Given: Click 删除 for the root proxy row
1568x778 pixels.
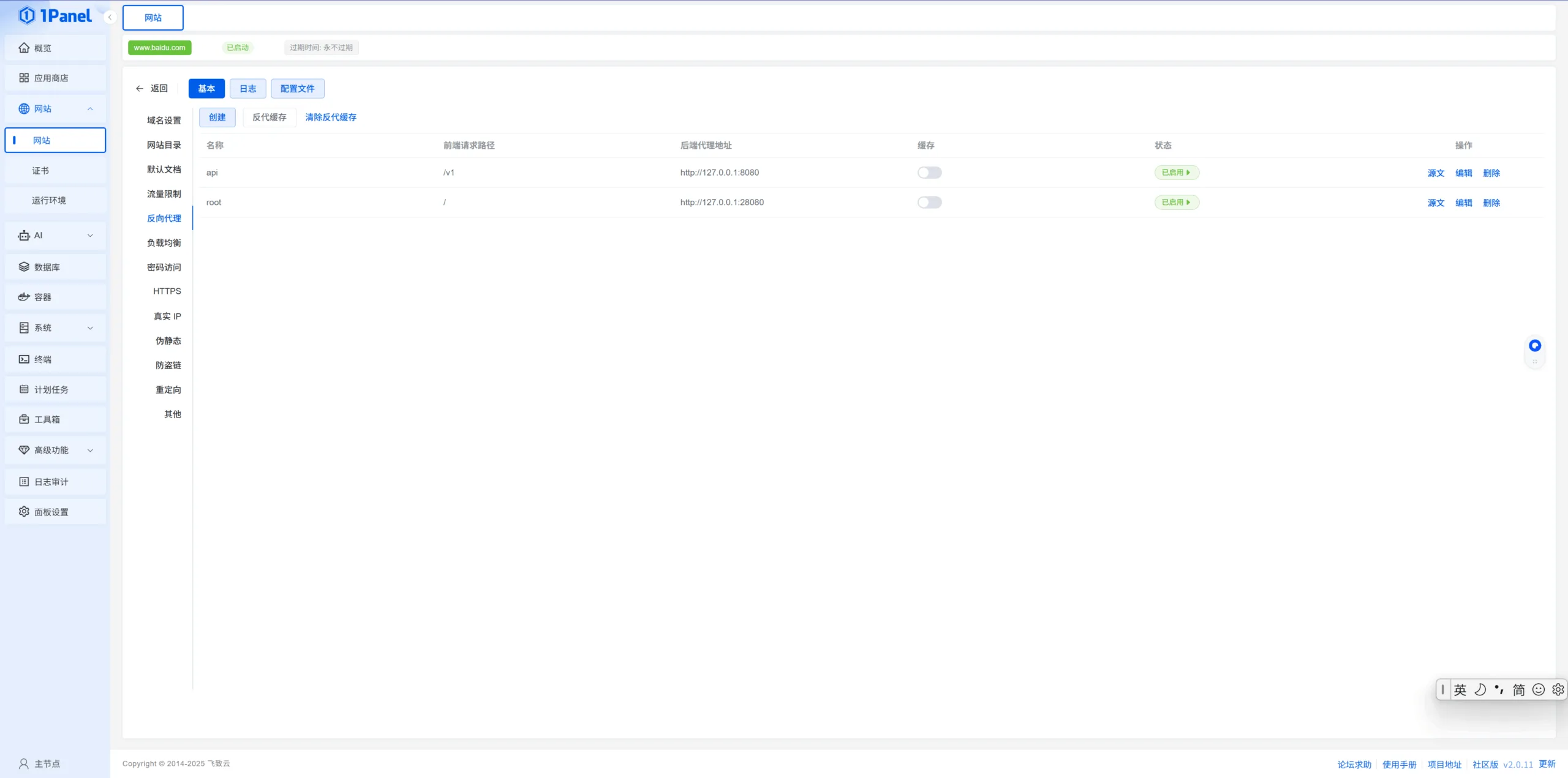Looking at the screenshot, I should pos(1491,203).
